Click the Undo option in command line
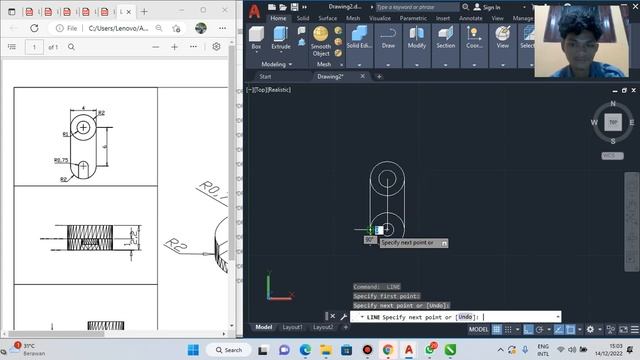The width and height of the screenshot is (640, 360). [465, 317]
